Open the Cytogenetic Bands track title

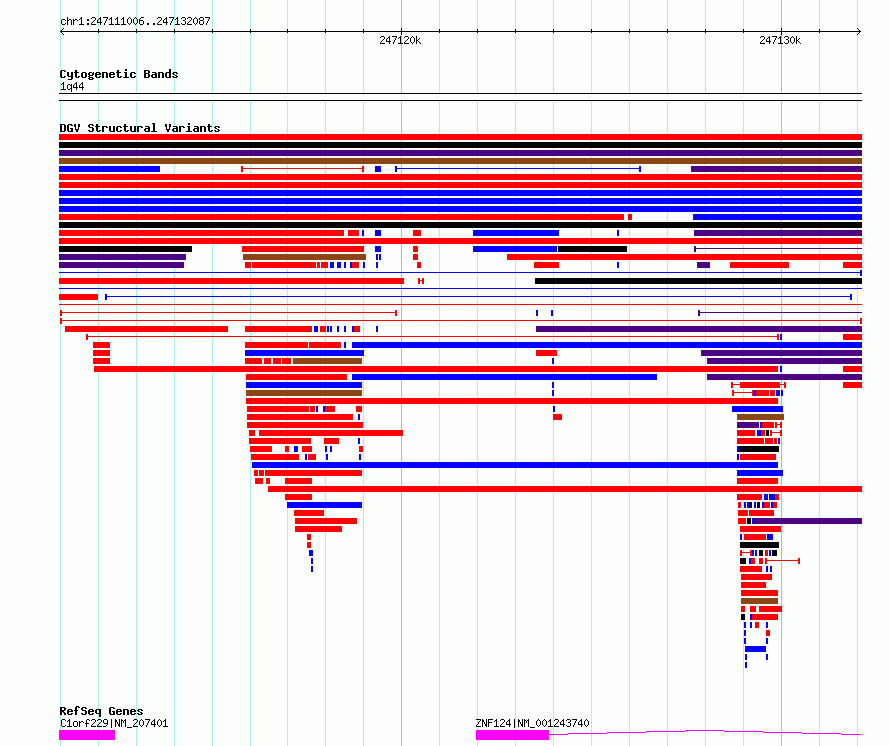(x=119, y=74)
